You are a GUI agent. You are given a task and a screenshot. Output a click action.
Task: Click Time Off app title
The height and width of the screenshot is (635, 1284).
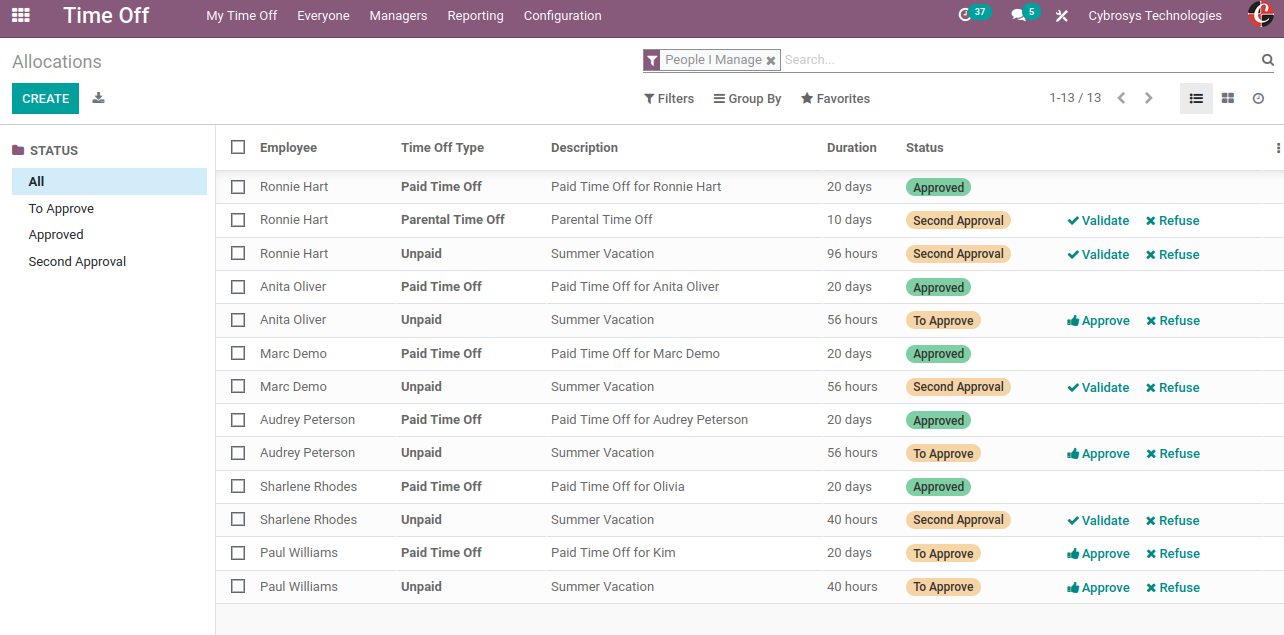106,15
